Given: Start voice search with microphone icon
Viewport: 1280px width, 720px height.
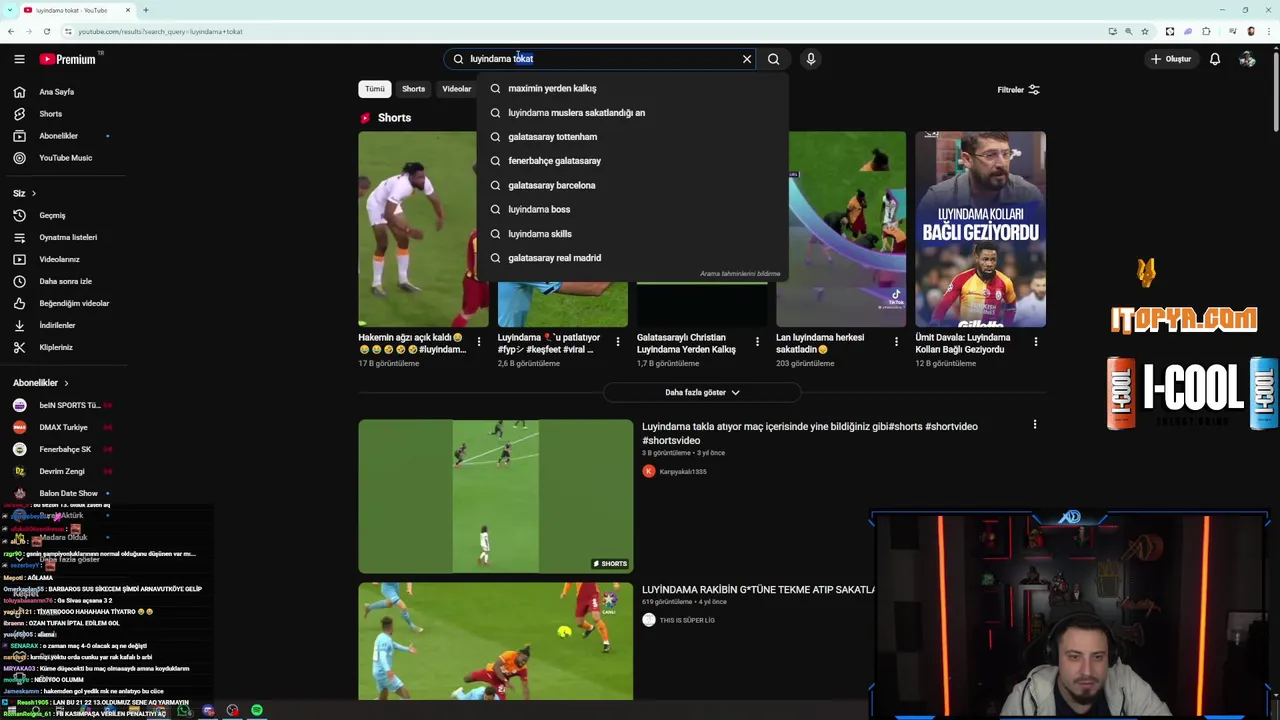Looking at the screenshot, I should click(811, 59).
